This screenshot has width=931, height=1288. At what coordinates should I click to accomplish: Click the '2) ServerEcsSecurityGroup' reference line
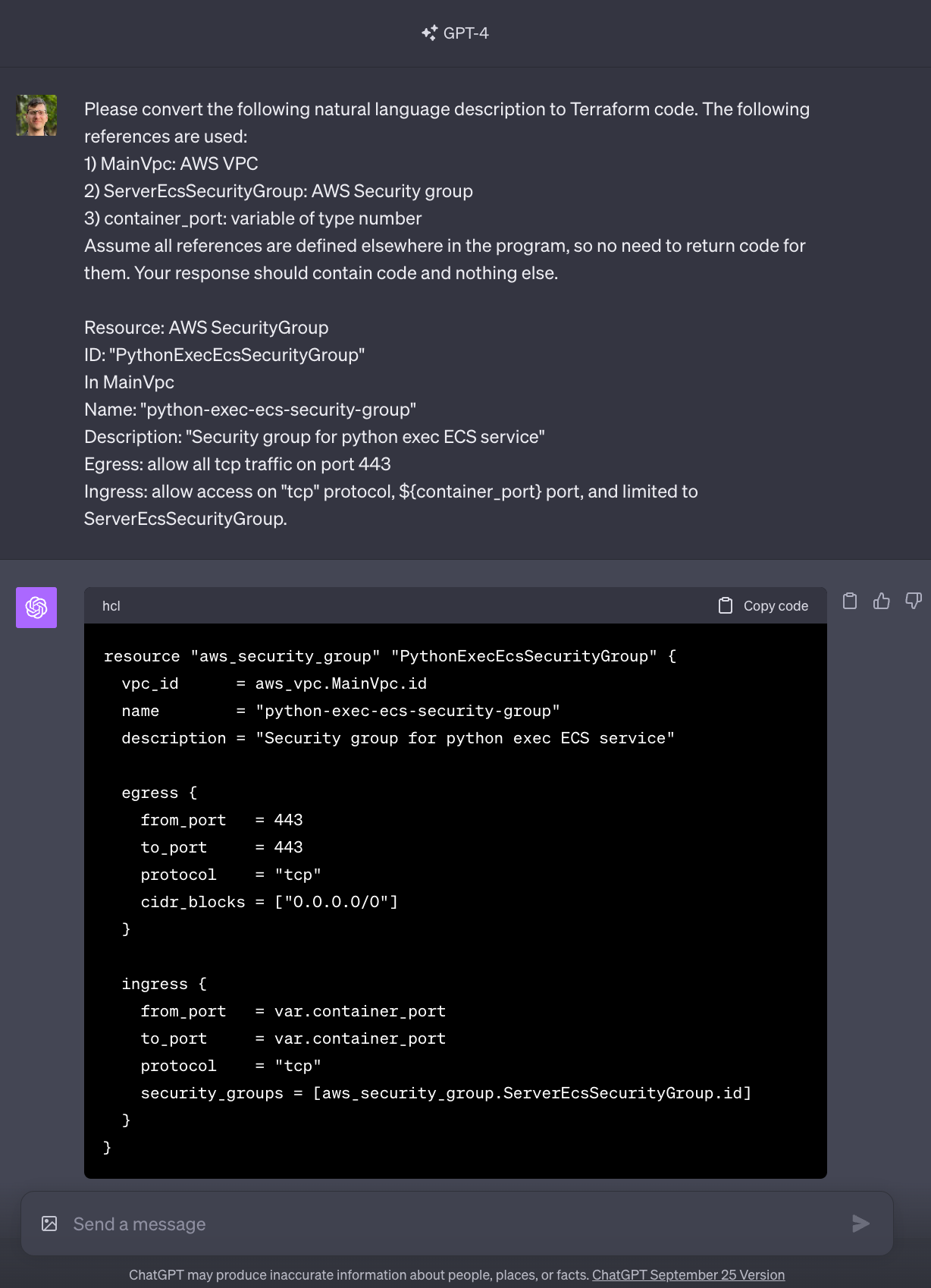point(278,191)
